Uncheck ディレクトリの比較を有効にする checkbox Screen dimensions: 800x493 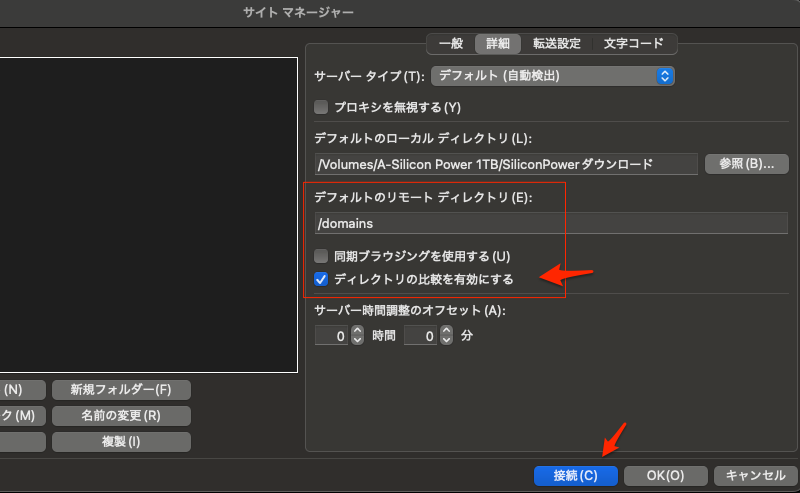tap(322, 279)
